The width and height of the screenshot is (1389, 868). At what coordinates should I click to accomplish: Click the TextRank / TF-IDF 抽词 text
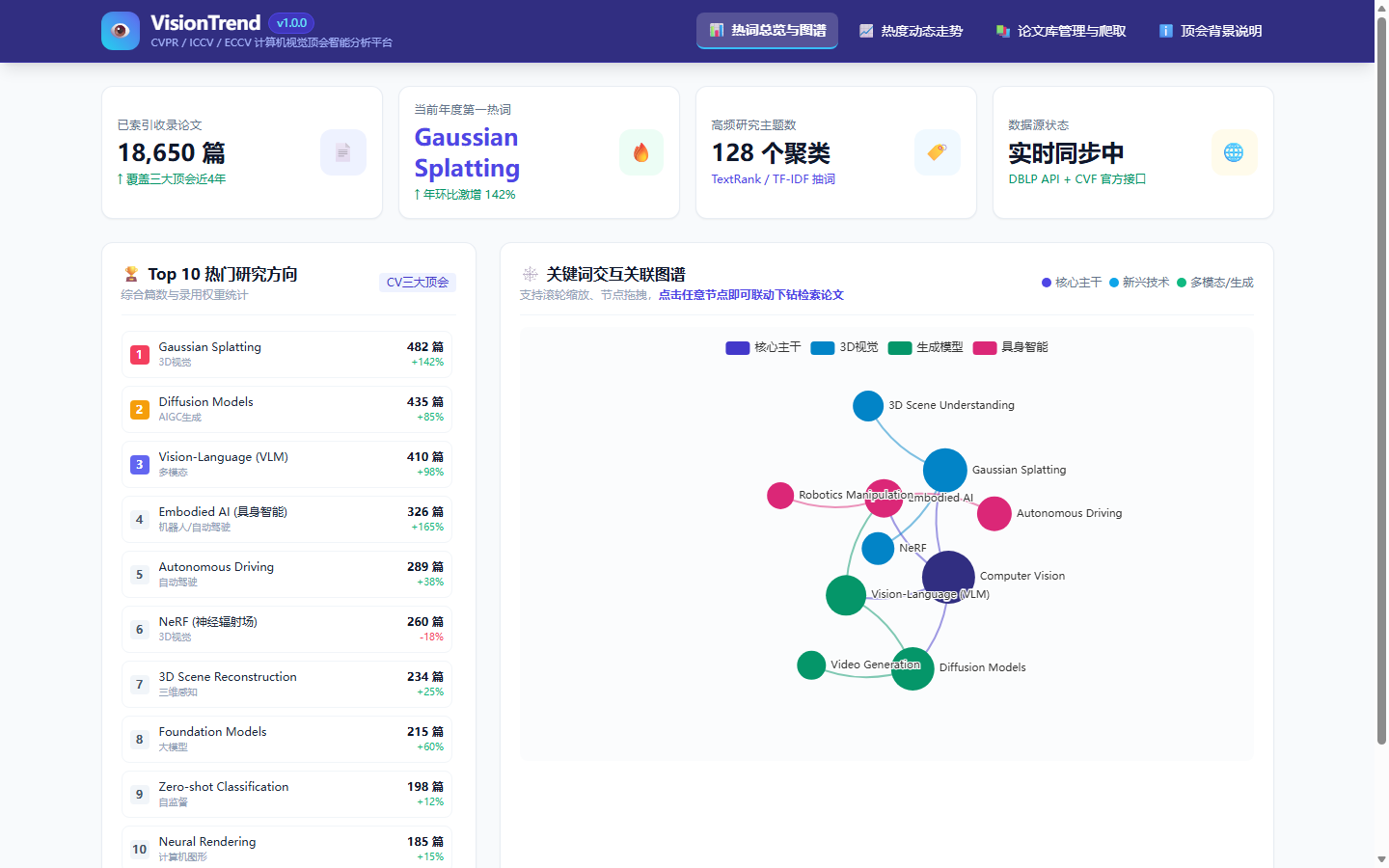point(774,179)
